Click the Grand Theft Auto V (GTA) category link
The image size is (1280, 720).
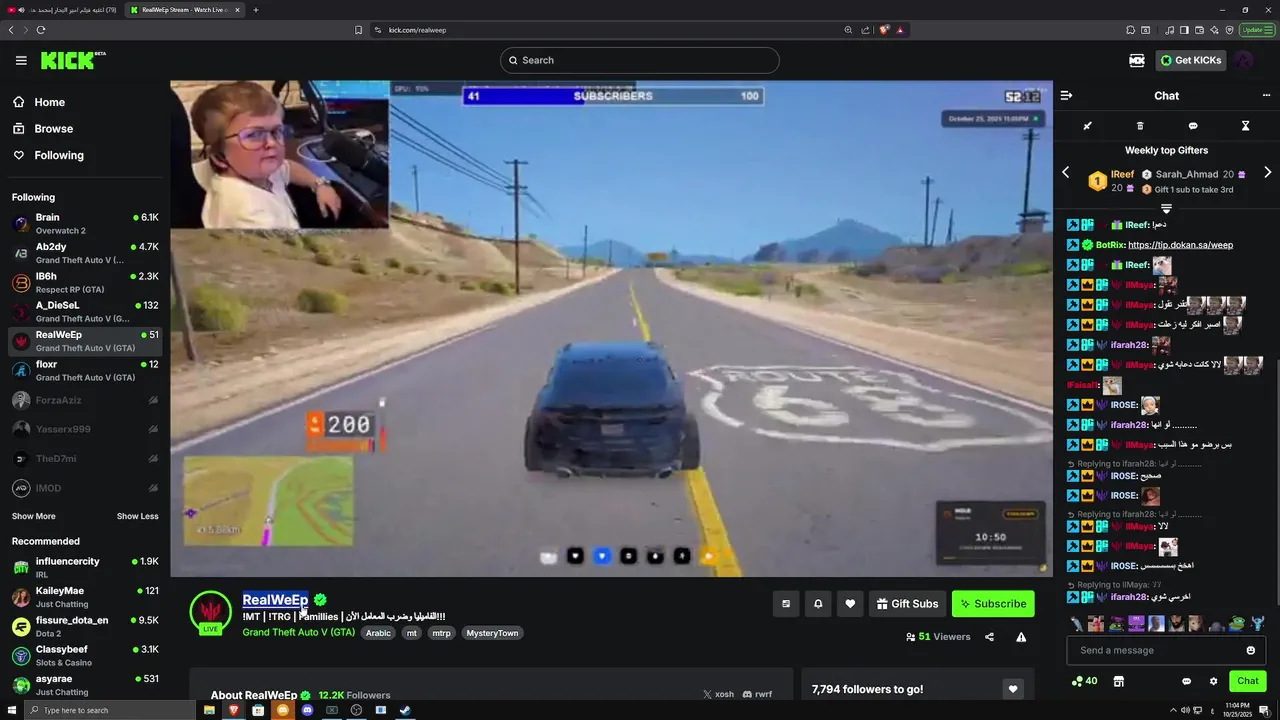tap(298, 632)
